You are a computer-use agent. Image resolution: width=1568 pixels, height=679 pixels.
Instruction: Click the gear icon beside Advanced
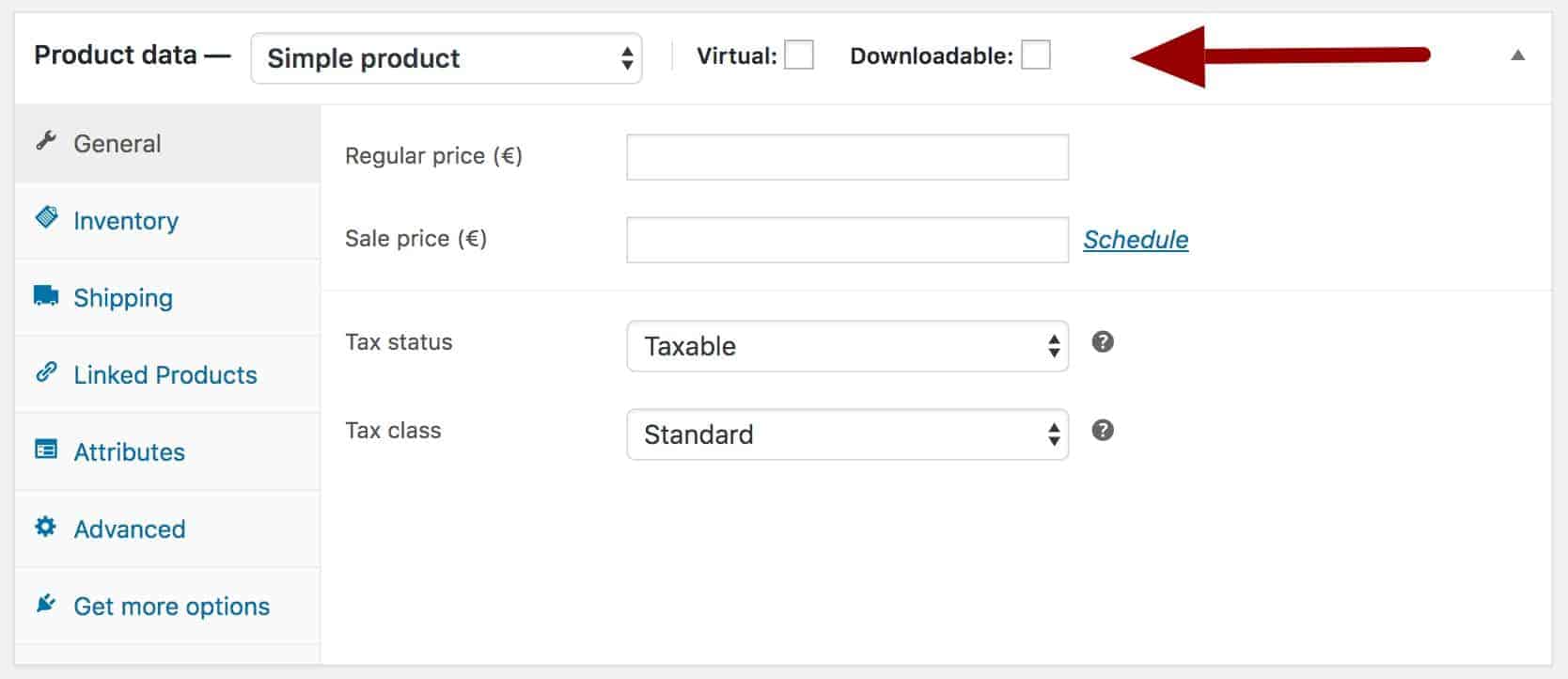46,527
